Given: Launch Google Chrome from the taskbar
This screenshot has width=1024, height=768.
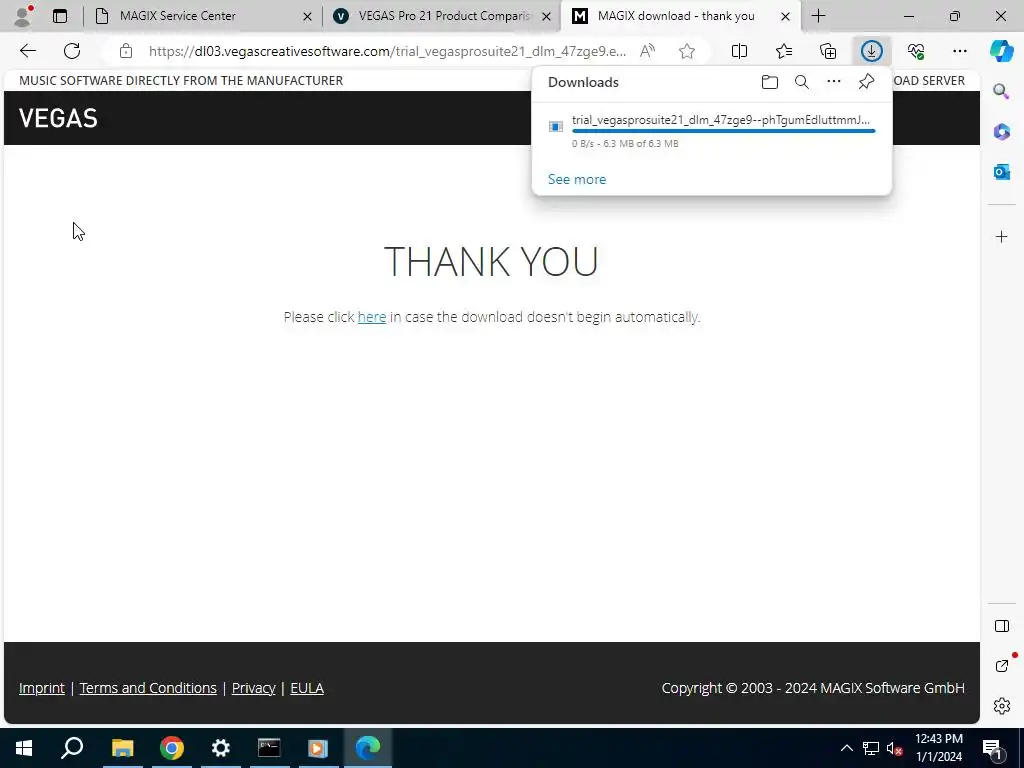Looking at the screenshot, I should (x=171, y=748).
